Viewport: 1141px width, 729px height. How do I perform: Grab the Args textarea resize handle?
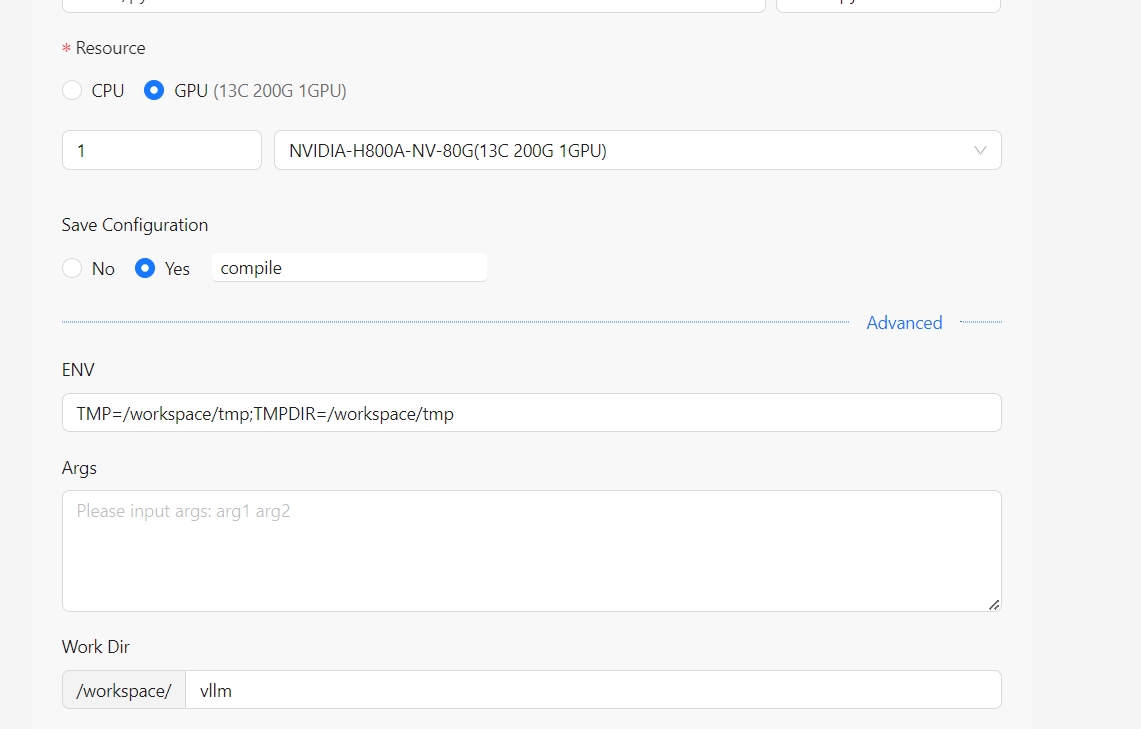[994, 604]
